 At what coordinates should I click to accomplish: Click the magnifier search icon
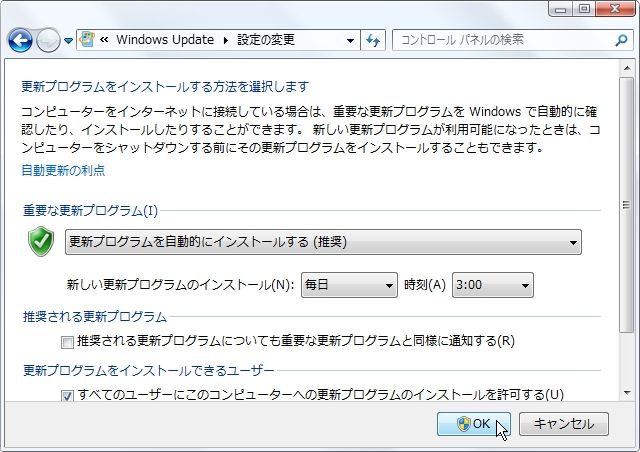click(621, 40)
